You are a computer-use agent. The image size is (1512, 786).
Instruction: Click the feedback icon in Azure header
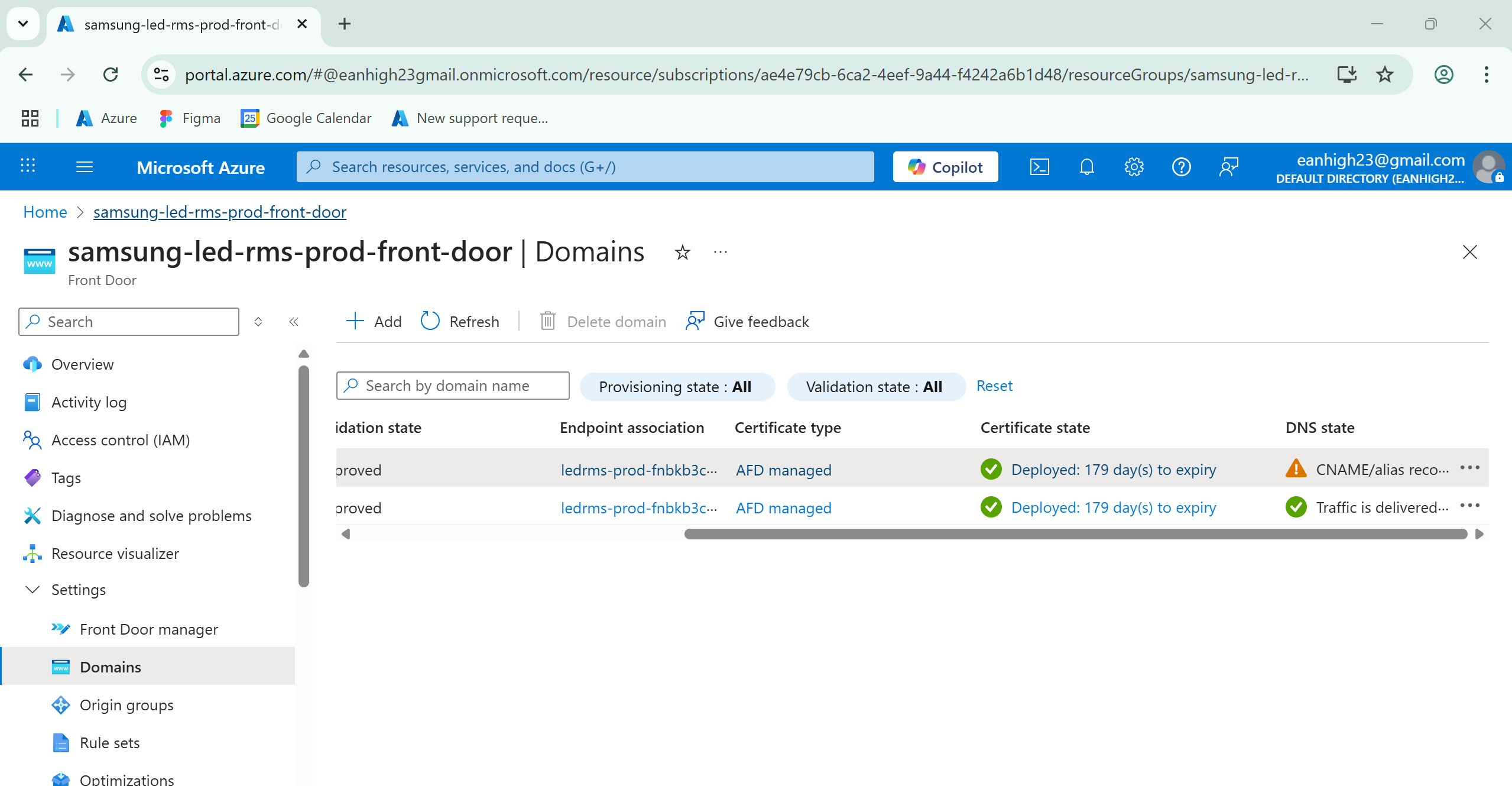tap(1228, 167)
